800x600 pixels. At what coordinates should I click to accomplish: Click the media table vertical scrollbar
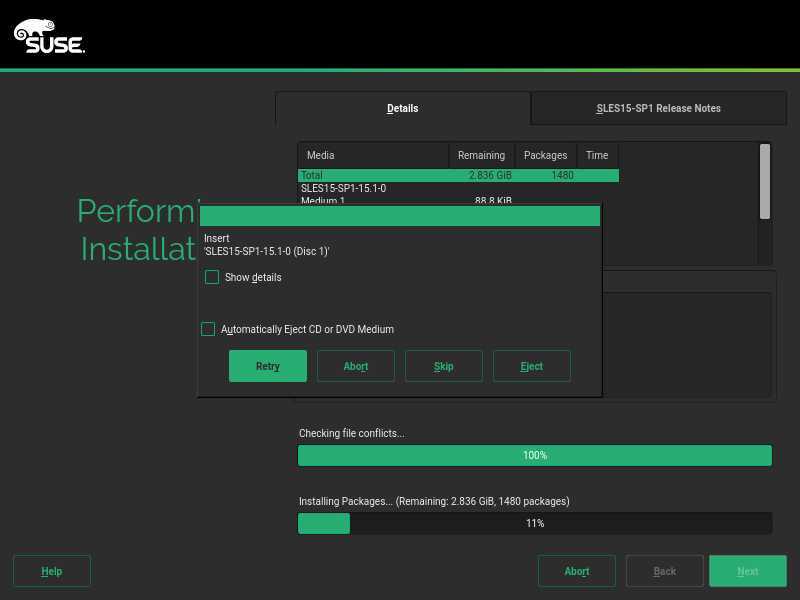click(x=764, y=181)
